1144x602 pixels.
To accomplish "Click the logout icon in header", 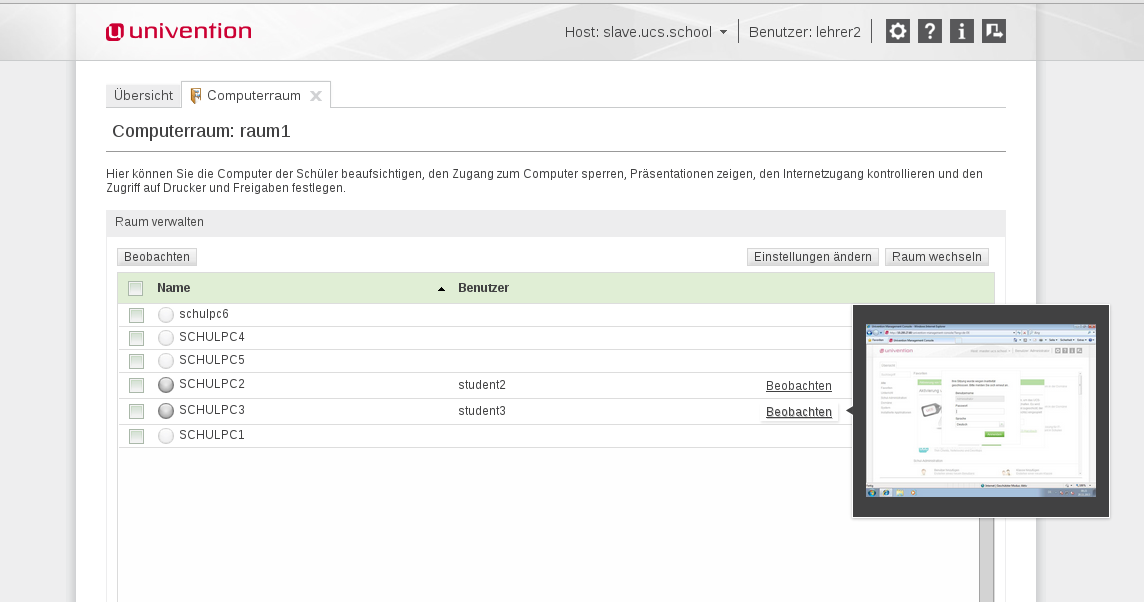I will pyautogui.click(x=994, y=31).
